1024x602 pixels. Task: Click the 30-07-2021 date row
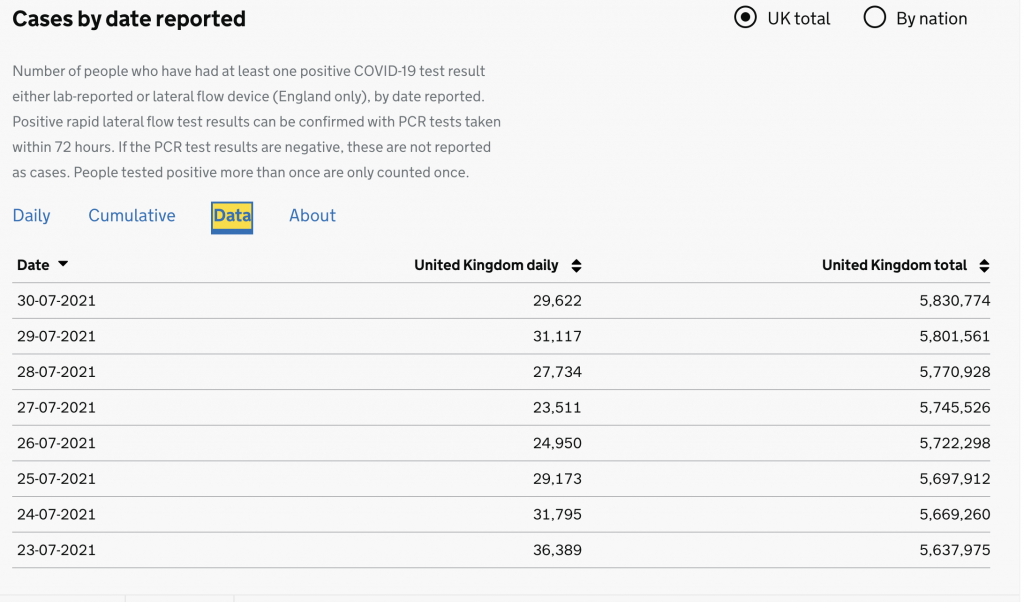point(56,300)
